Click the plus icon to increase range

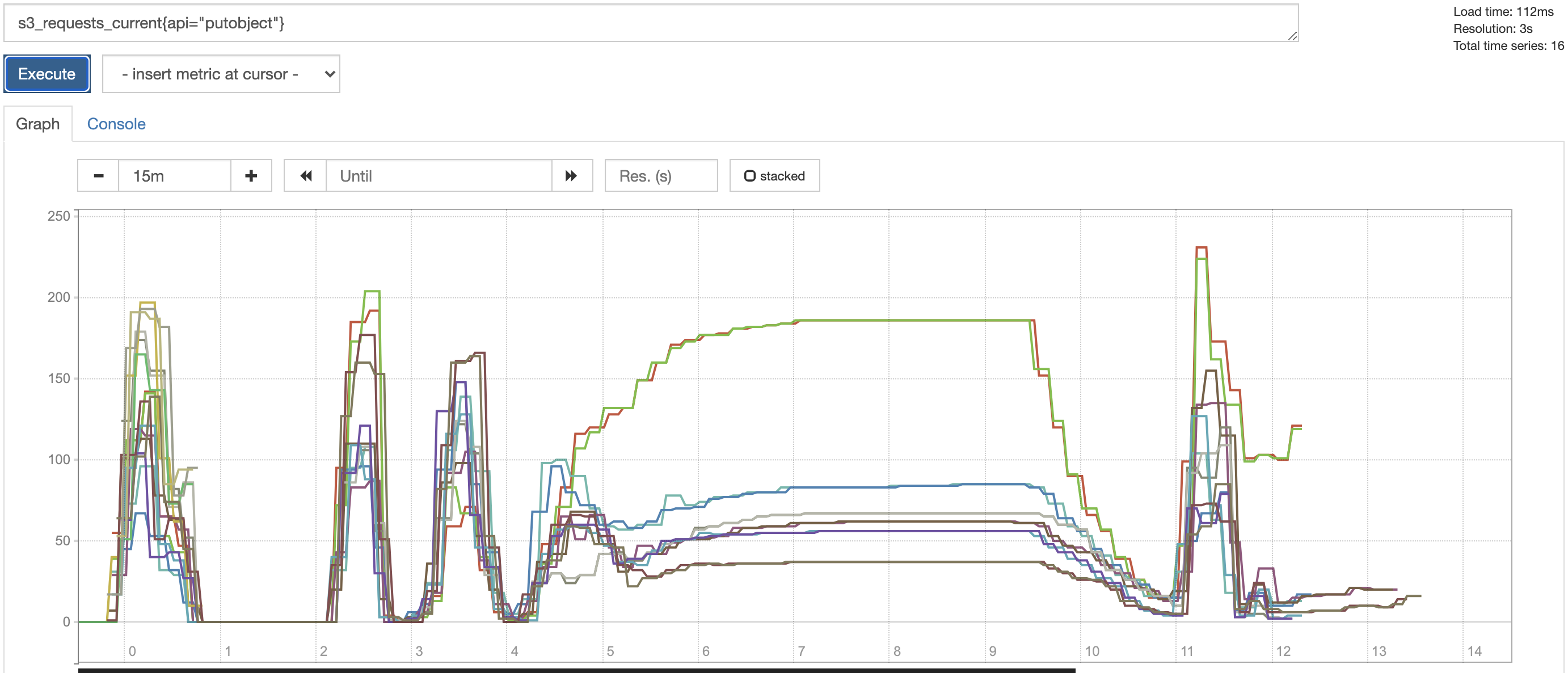point(251,176)
